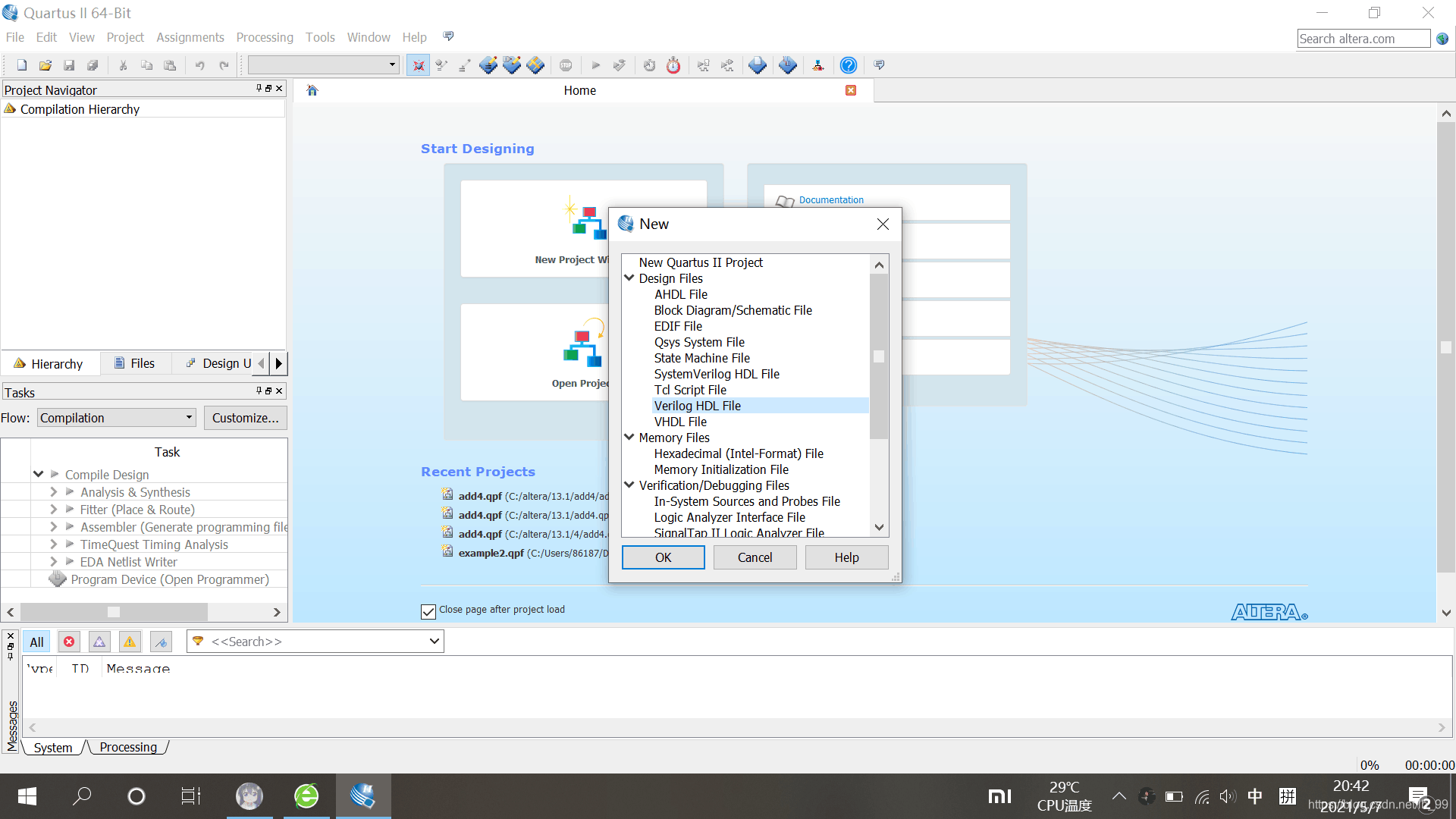
Task: Open the Flow Compilation dropdown
Action: pyautogui.click(x=117, y=418)
